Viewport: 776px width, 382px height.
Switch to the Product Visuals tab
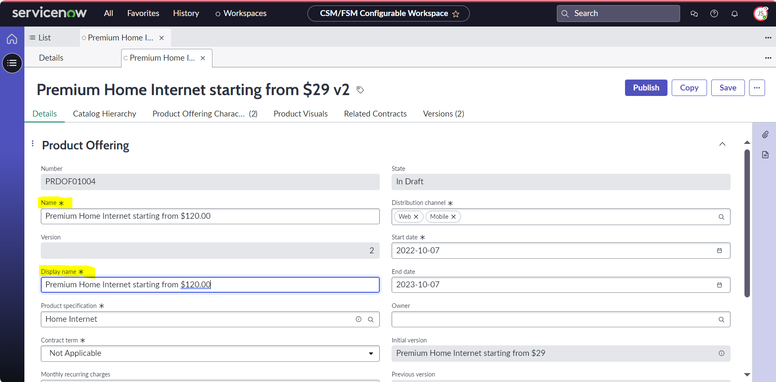tap(300, 114)
